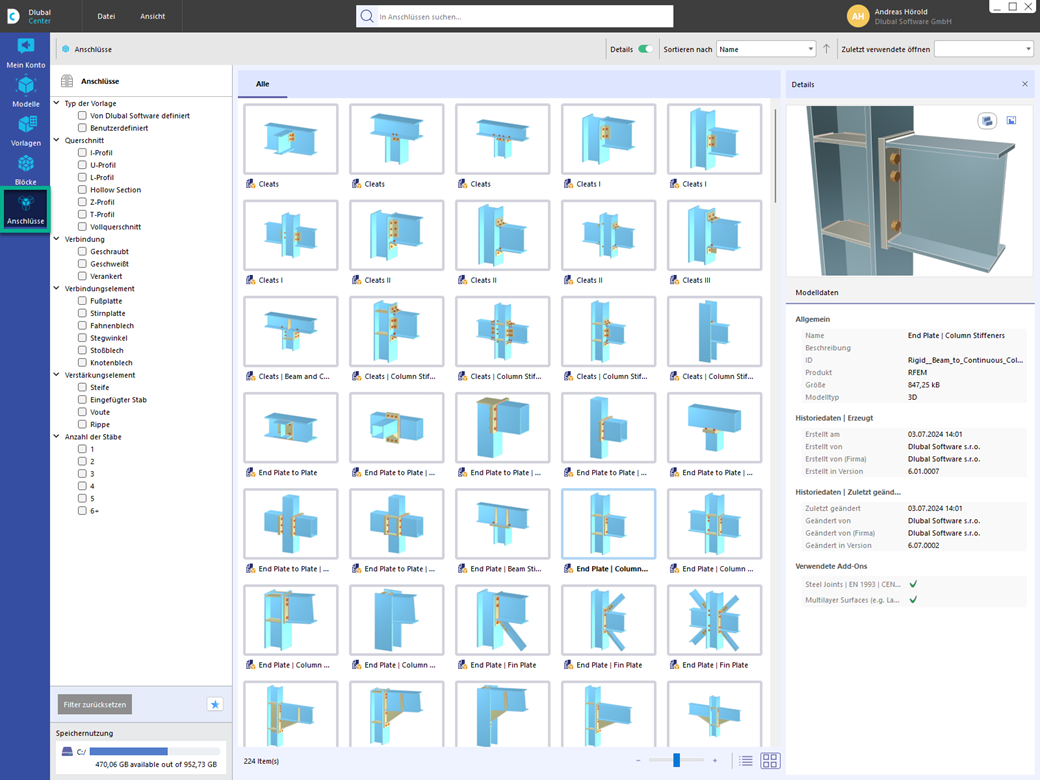This screenshot has width=1040, height=780.
Task: Open the Ansicht menu
Action: [153, 16]
